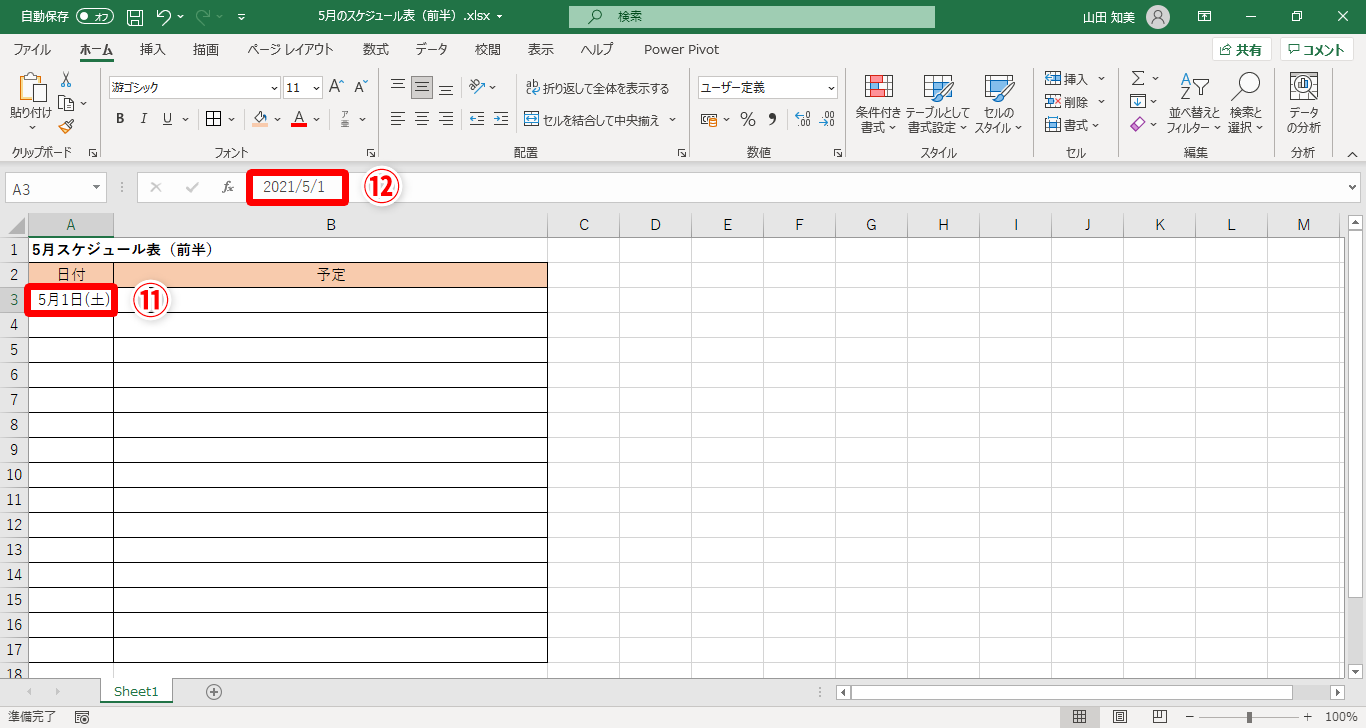Viewport: 1366px width, 728px height.
Task: Apply the Comma Style icon
Action: click(x=772, y=119)
